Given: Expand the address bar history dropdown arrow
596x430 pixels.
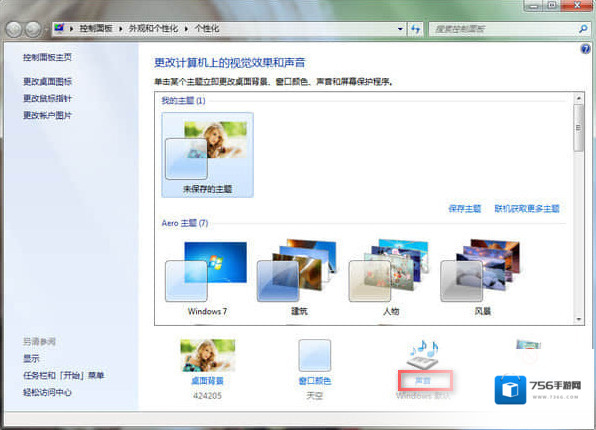Looking at the screenshot, I should (x=400, y=29).
